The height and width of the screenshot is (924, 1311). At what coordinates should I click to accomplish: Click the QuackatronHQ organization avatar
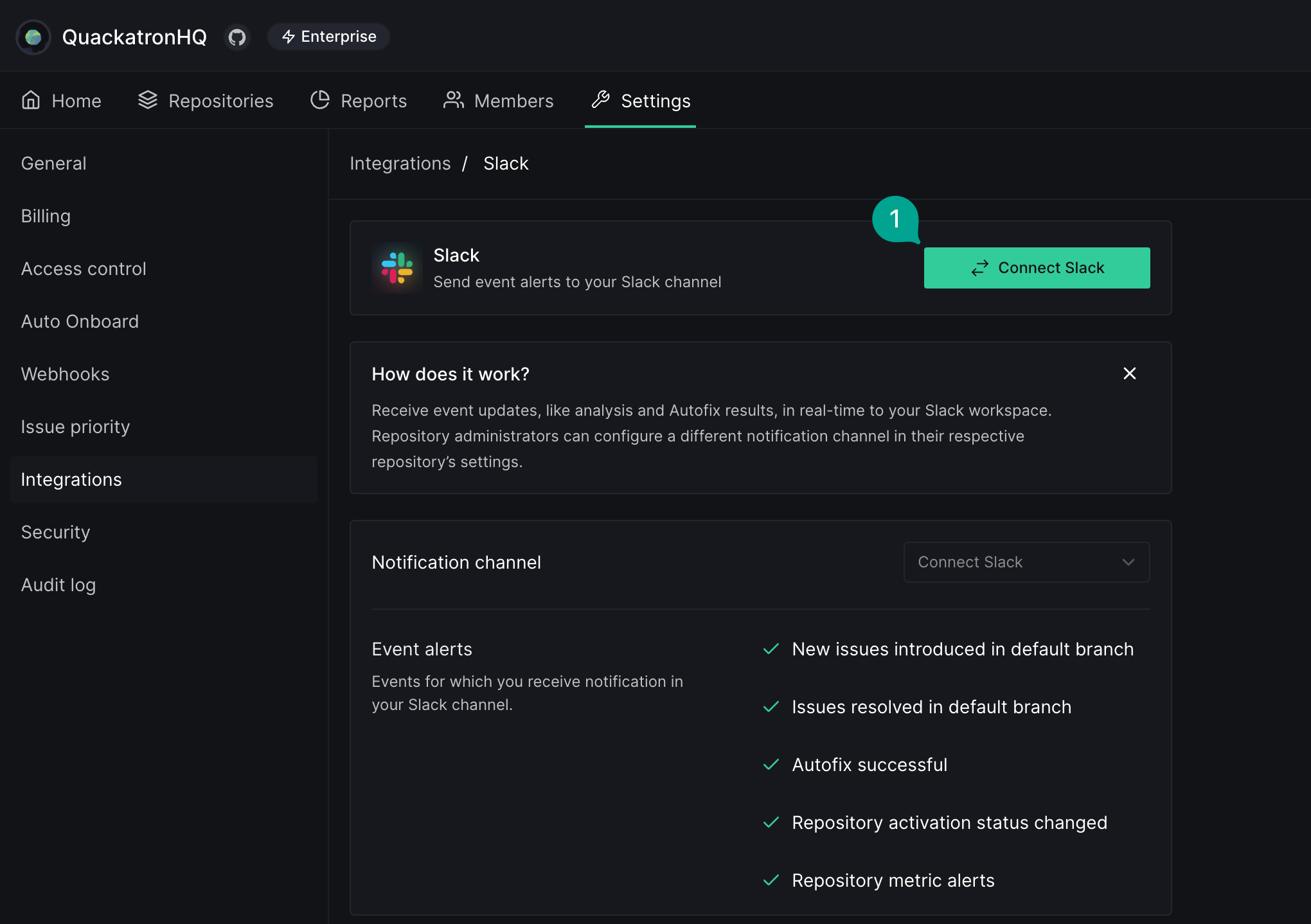click(x=33, y=37)
